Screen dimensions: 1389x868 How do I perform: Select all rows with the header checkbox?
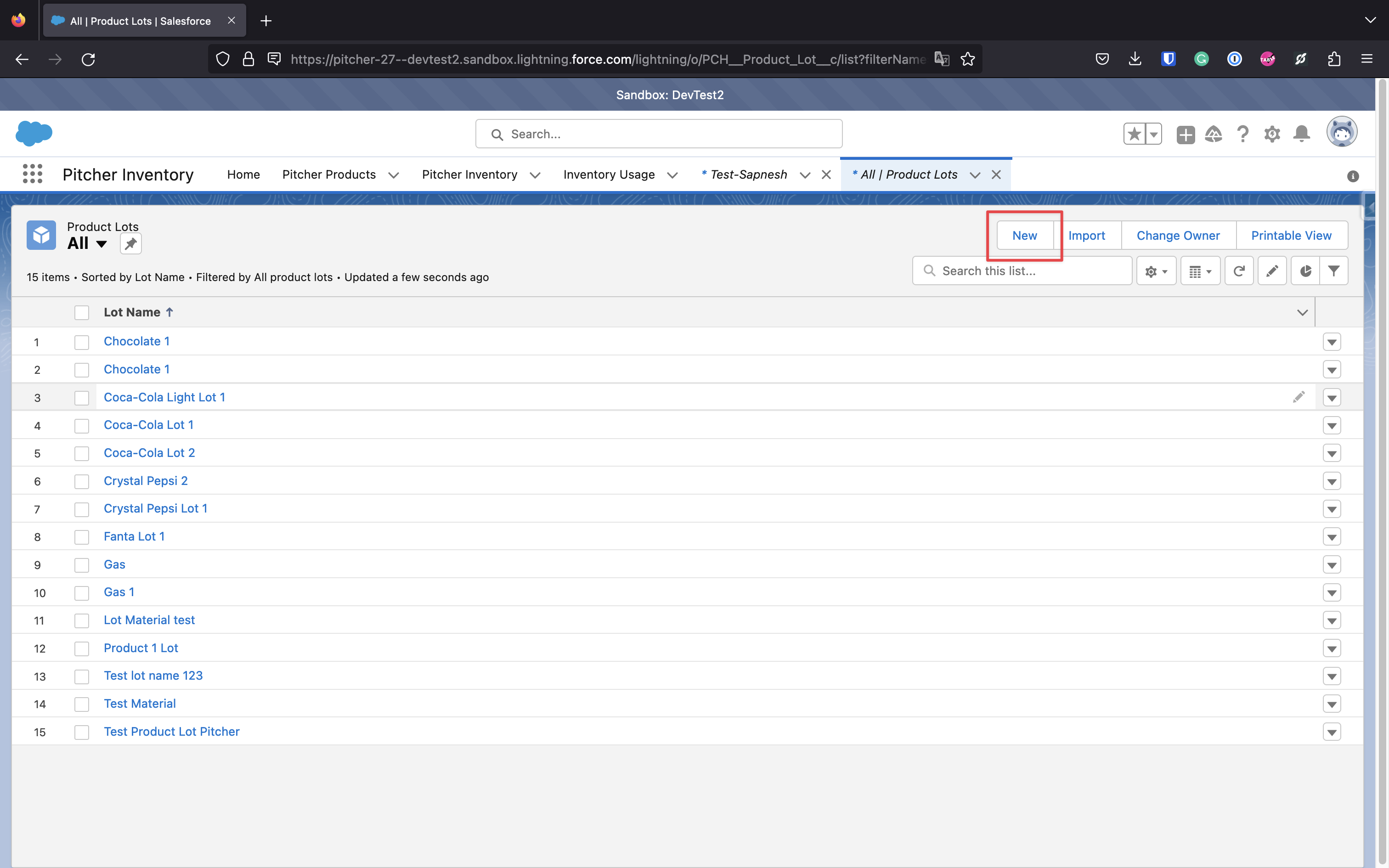[81, 313]
